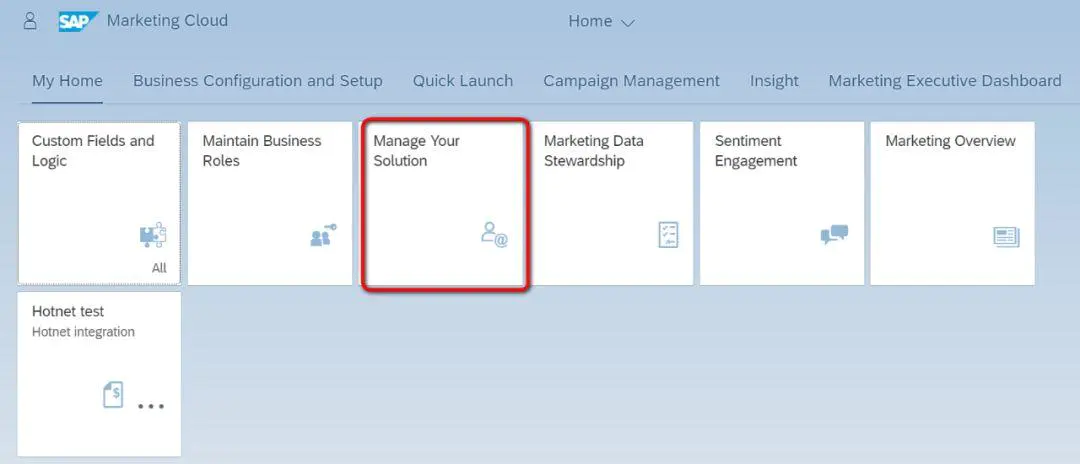Select the My Home tab
The height and width of the screenshot is (464, 1080).
click(68, 81)
